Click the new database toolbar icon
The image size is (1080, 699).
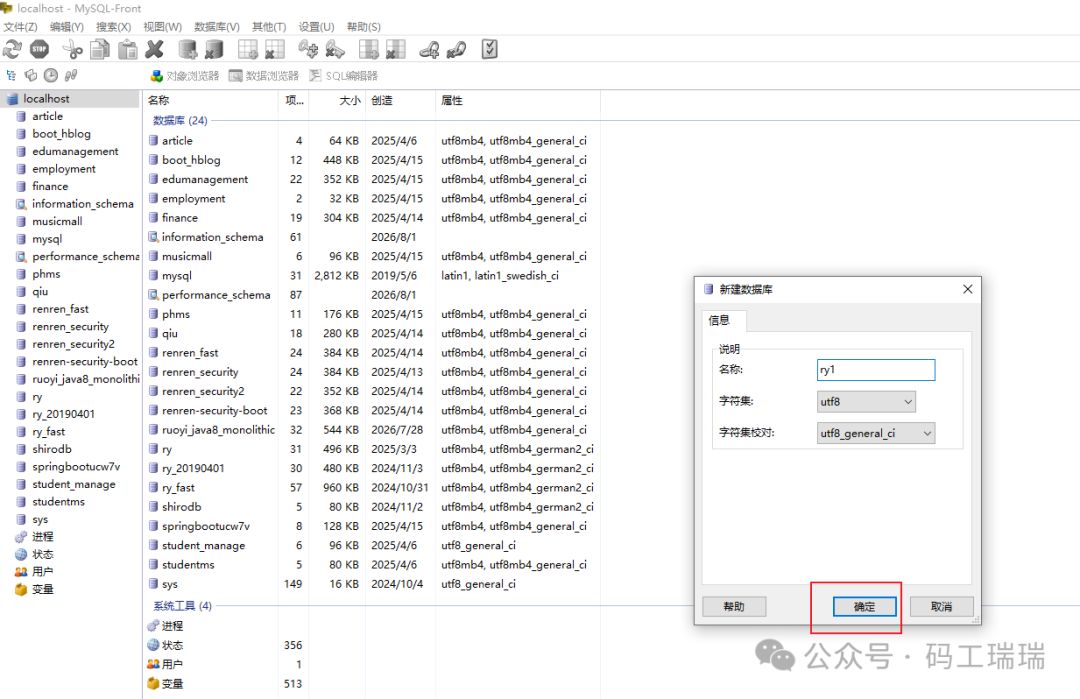[187, 50]
